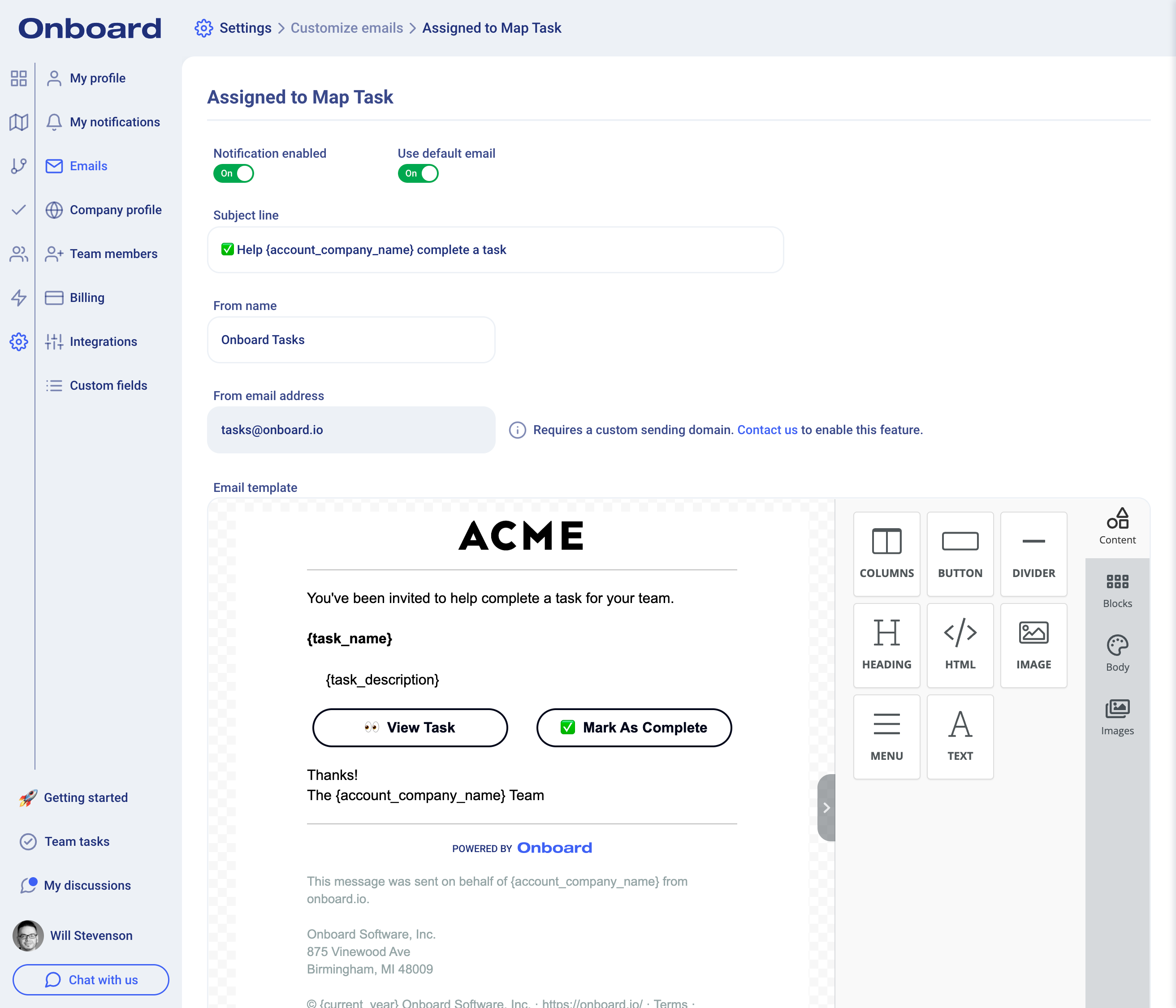Select the Onboard Software, Inc. address text
Viewport: 1176px width, 1008px height.
[x=371, y=952]
